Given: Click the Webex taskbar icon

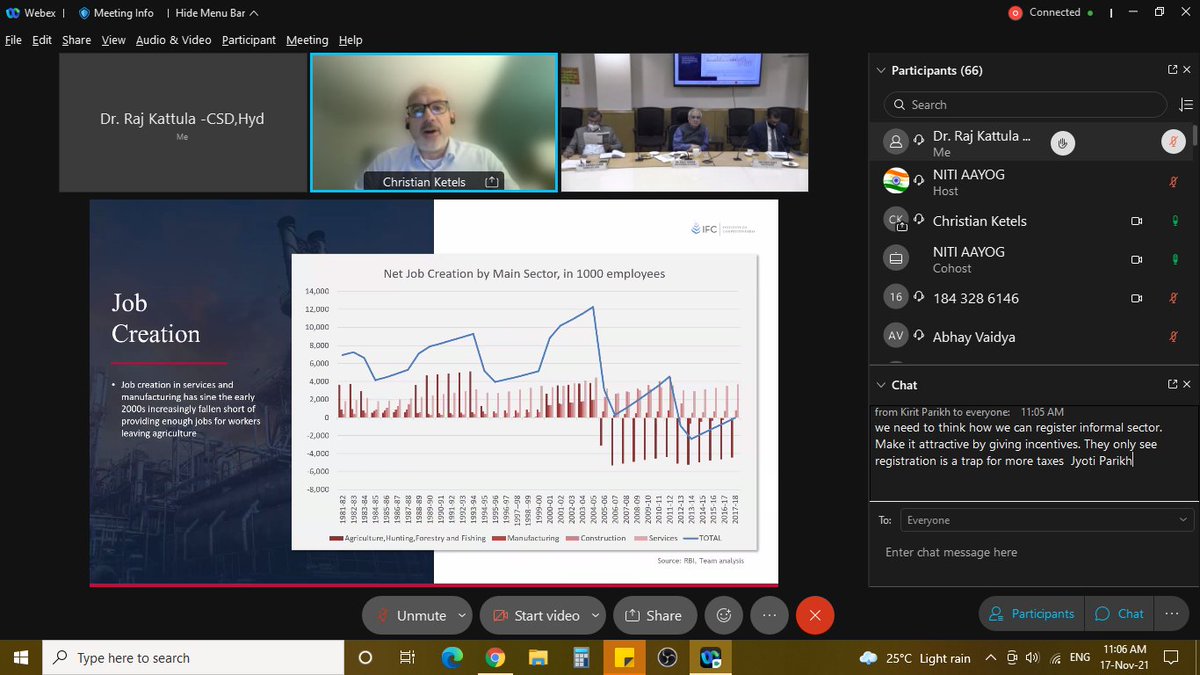Looking at the screenshot, I should 711,657.
